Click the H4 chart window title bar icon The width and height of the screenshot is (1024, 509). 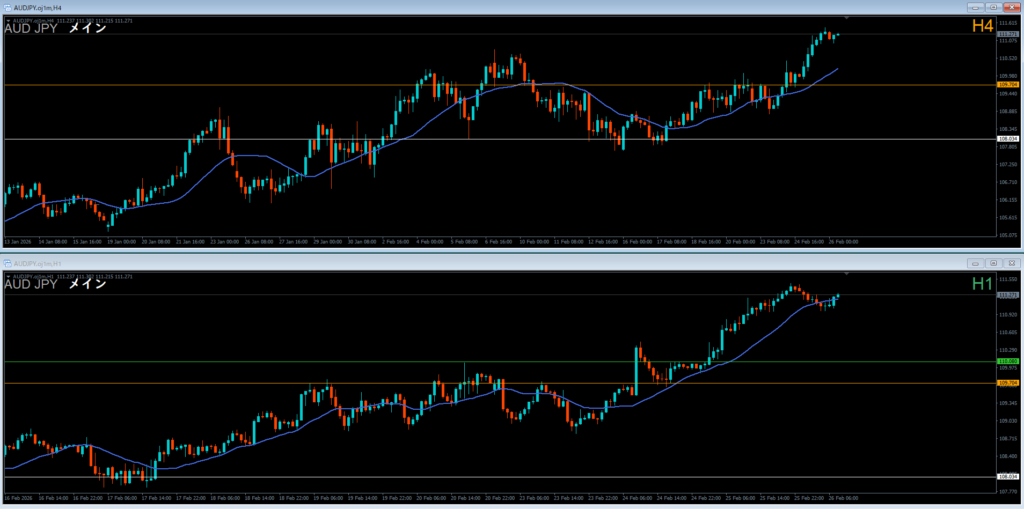coord(8,7)
